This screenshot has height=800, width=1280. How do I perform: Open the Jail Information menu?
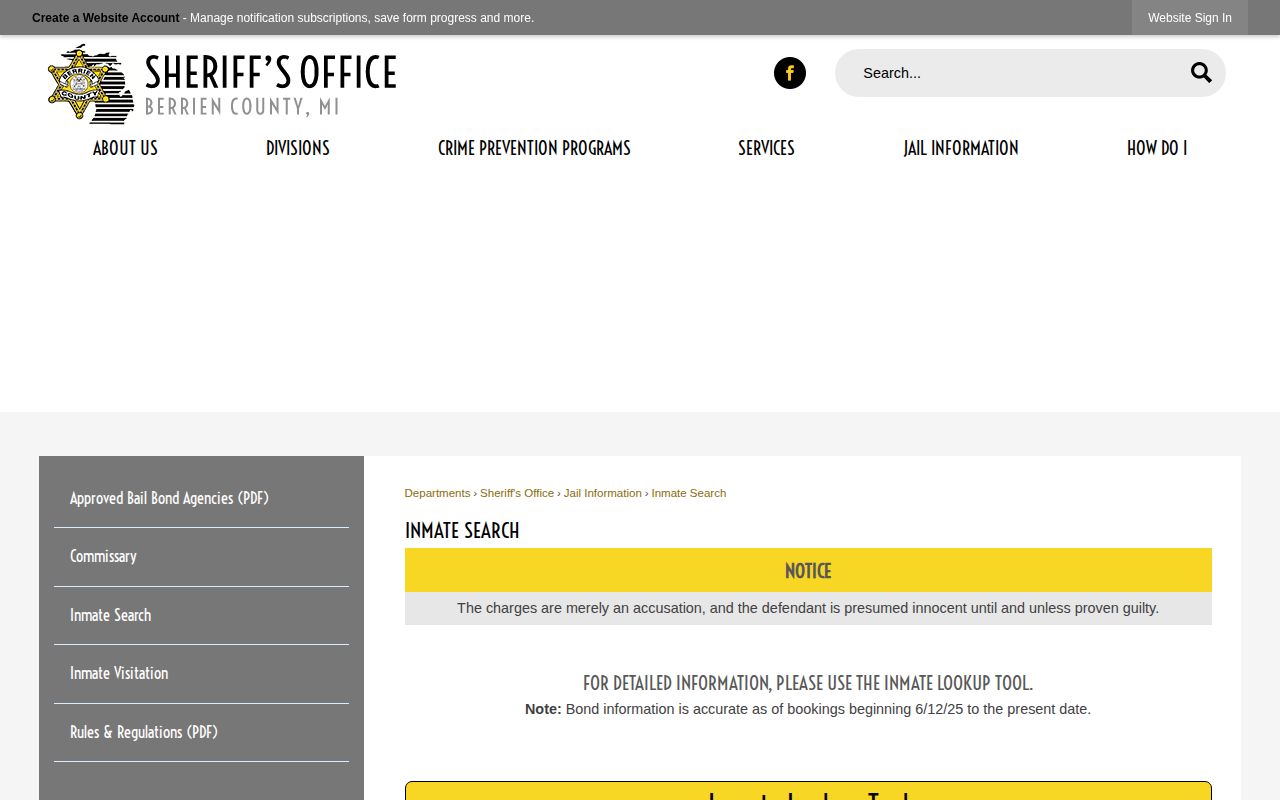961,148
